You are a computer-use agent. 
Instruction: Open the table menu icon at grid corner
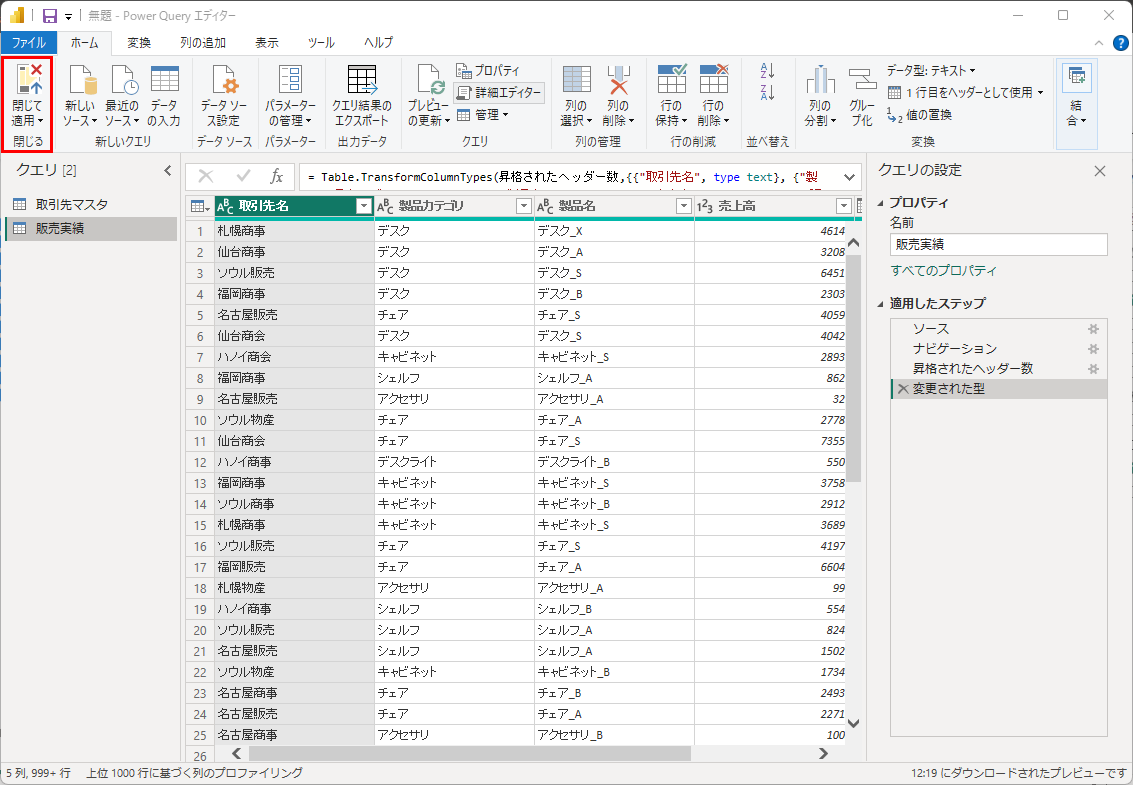(x=200, y=207)
